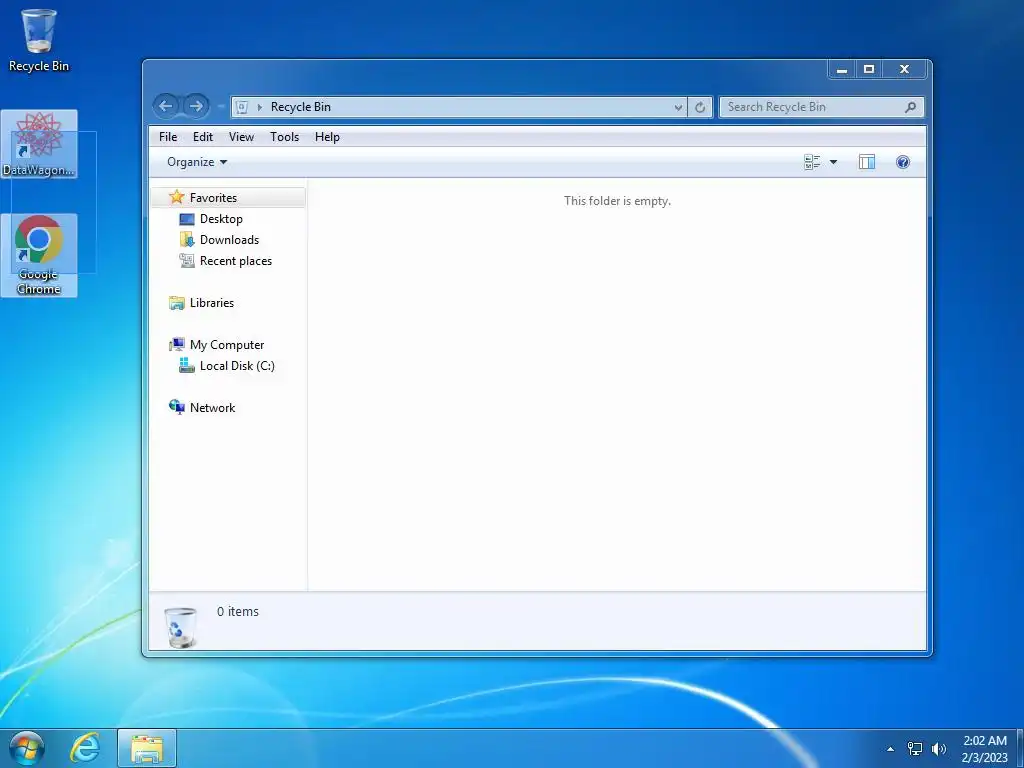Open My Computer in navigation pane

click(x=227, y=345)
